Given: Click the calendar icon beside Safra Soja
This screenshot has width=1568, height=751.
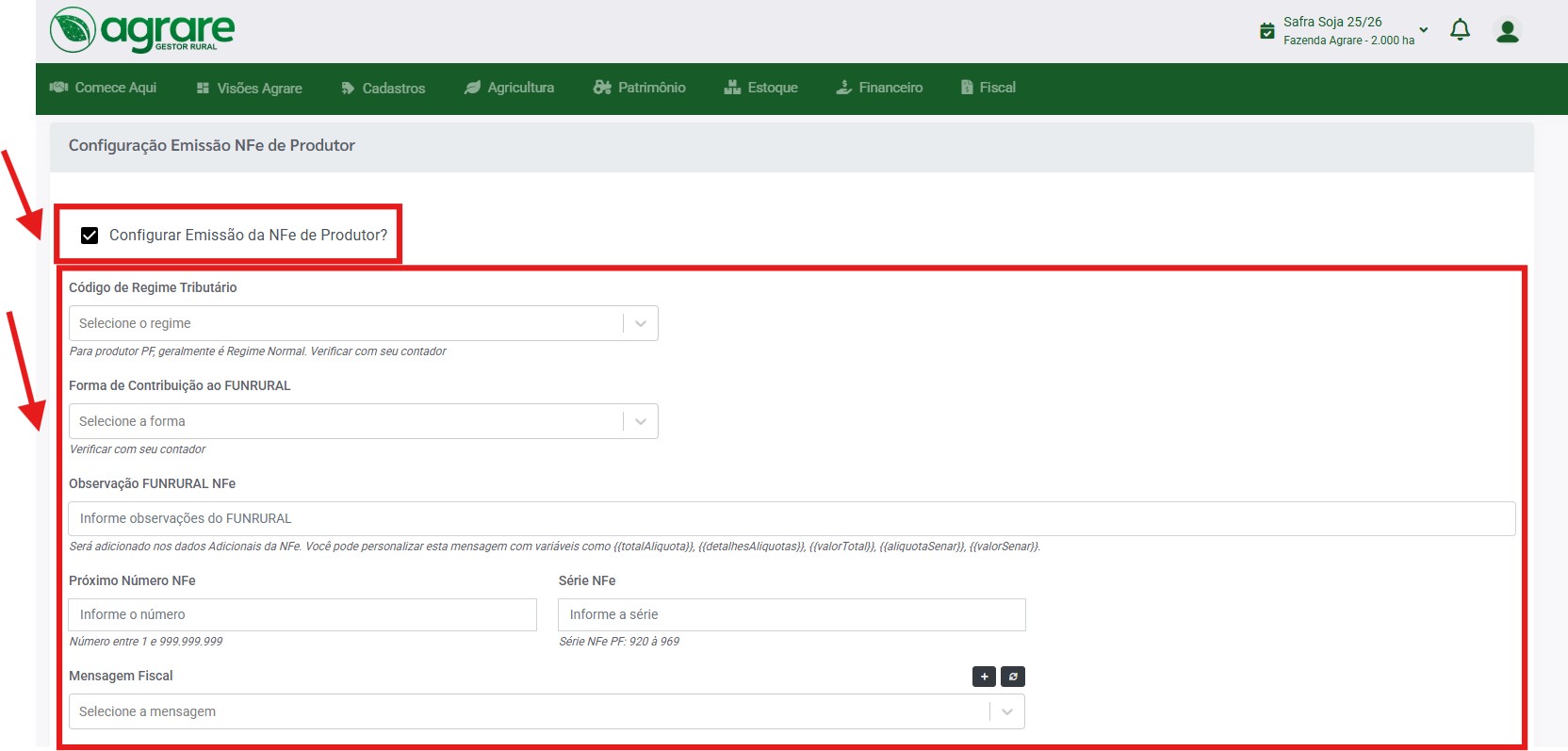Looking at the screenshot, I should pyautogui.click(x=1267, y=31).
